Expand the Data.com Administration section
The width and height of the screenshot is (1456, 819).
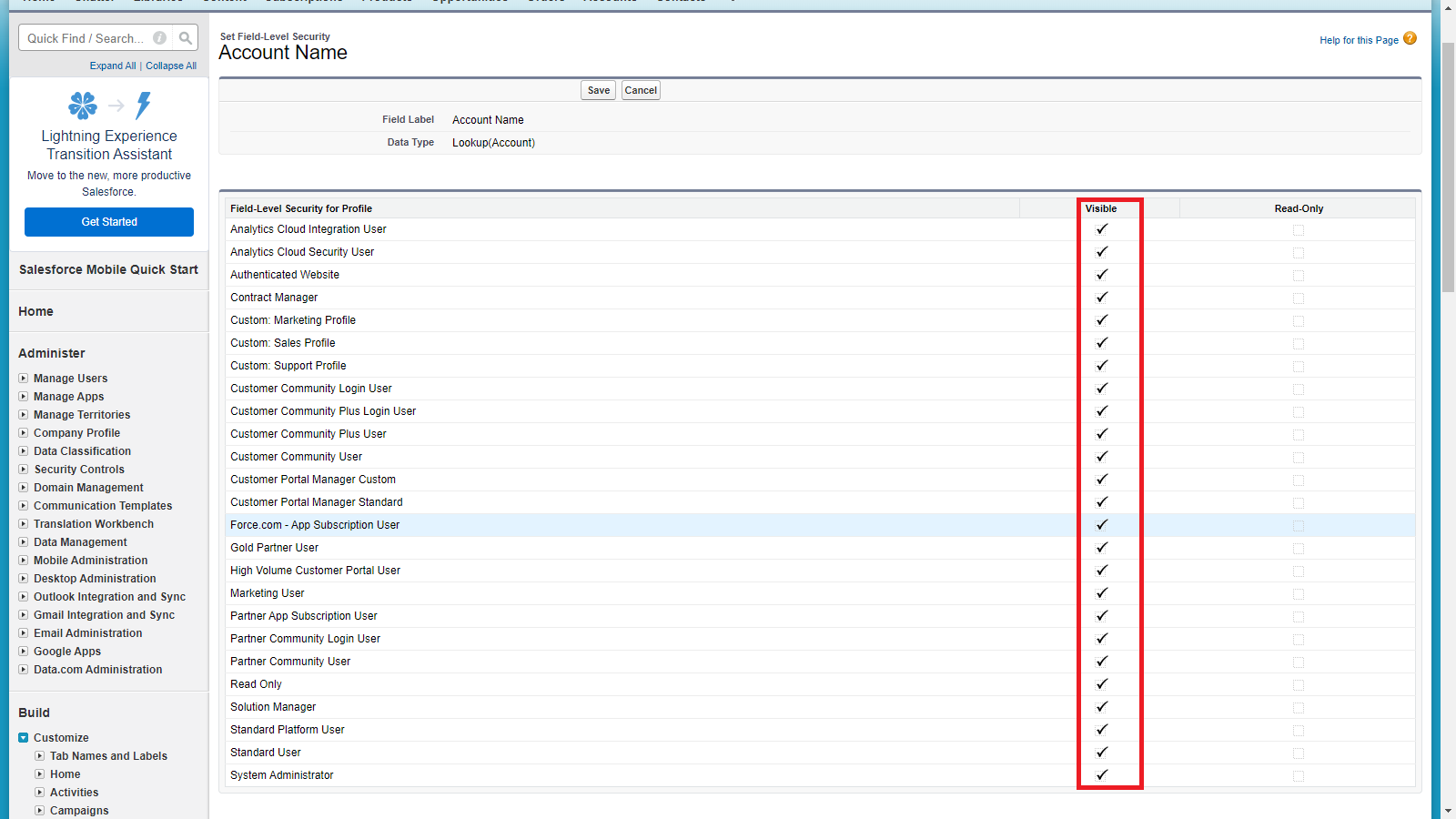click(x=24, y=670)
